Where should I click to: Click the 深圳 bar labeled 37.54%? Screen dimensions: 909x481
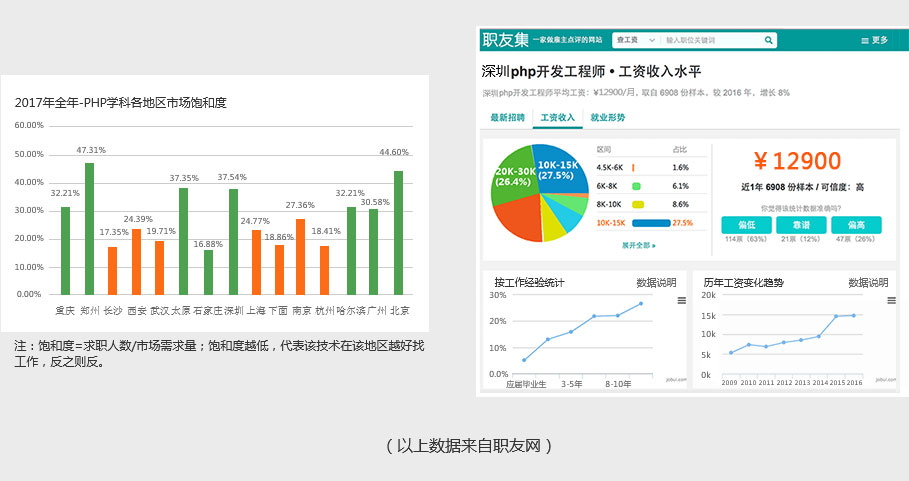click(x=233, y=242)
